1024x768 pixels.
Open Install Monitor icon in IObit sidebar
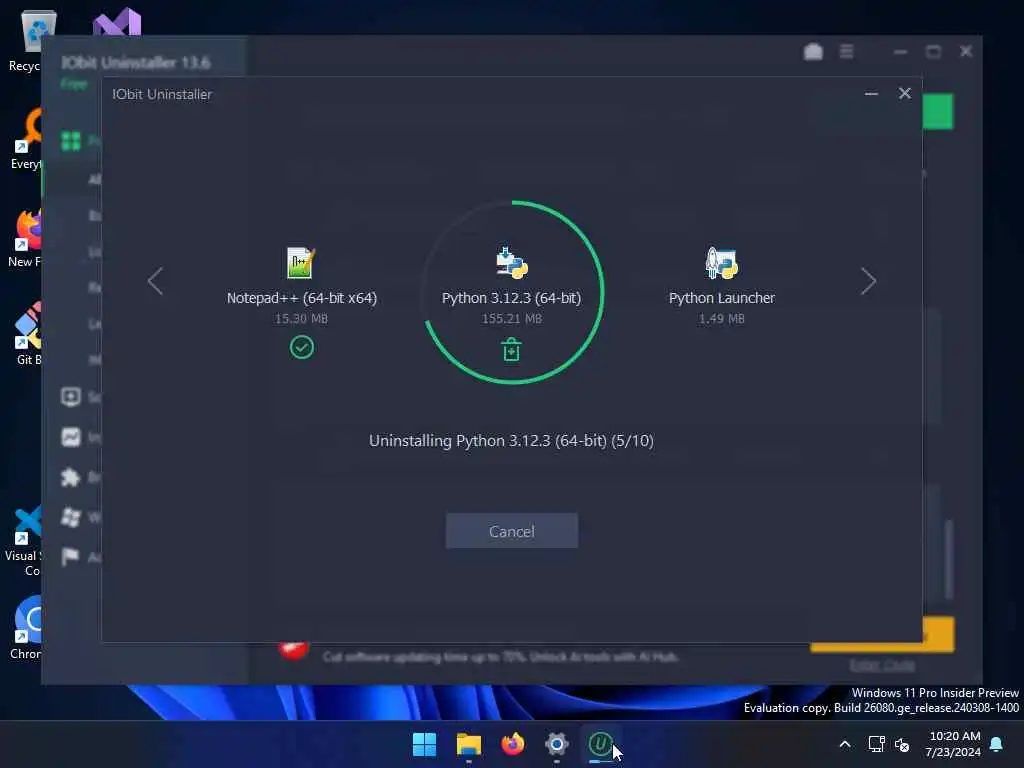click(71, 437)
